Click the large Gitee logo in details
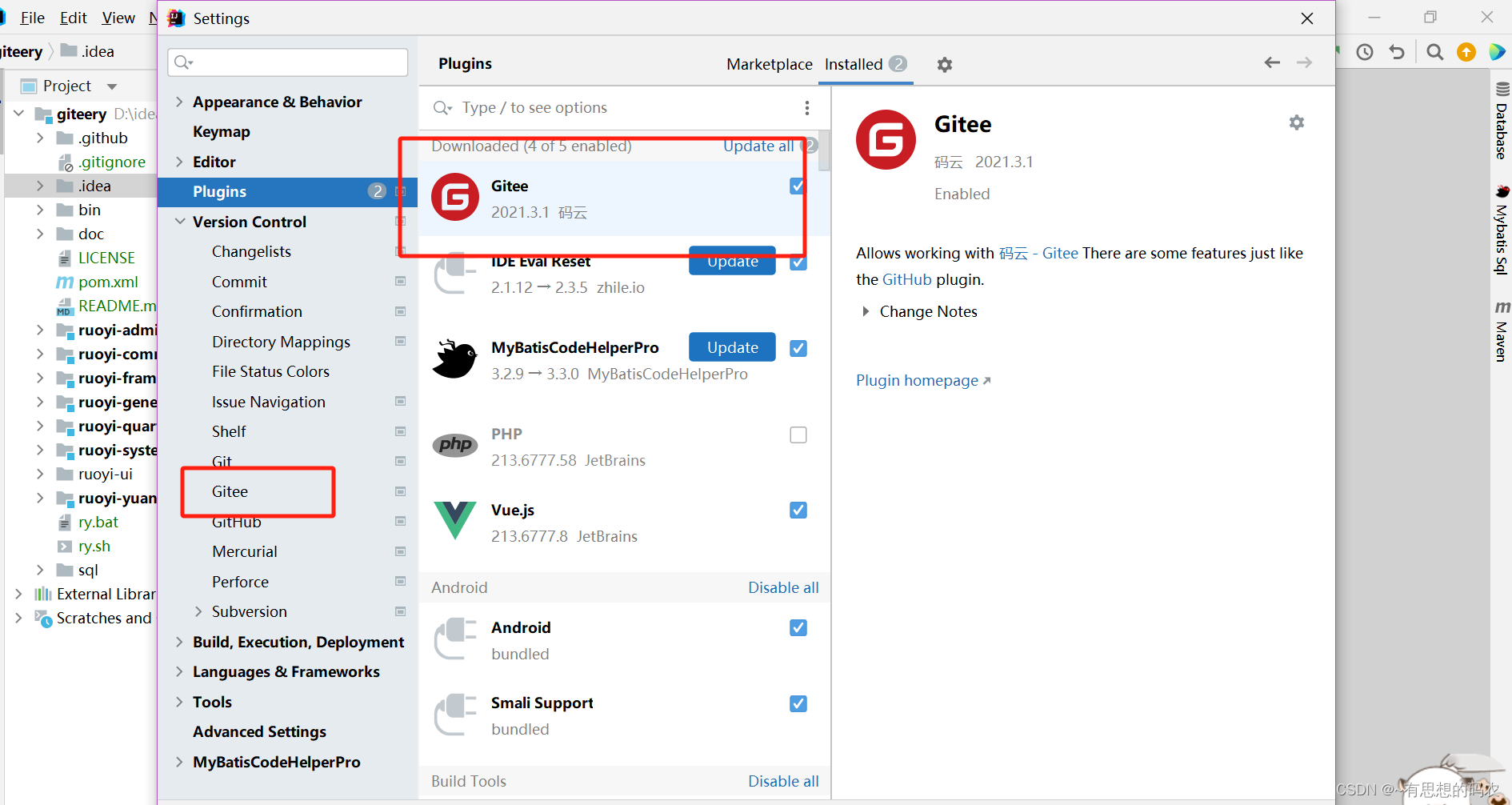 [886, 140]
